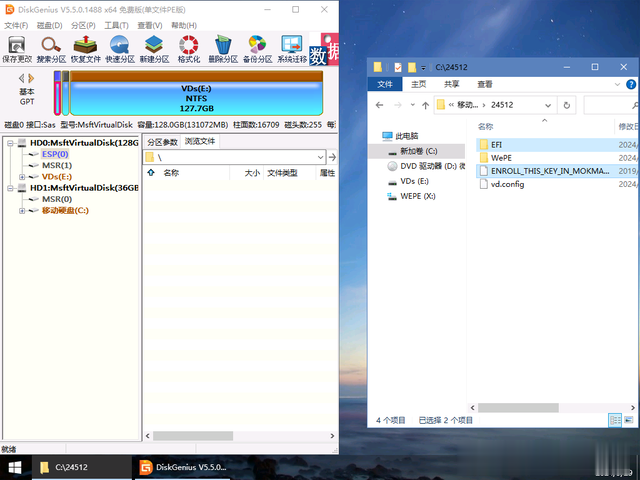
Task: Open Explorer help question mark
Action: point(631,84)
